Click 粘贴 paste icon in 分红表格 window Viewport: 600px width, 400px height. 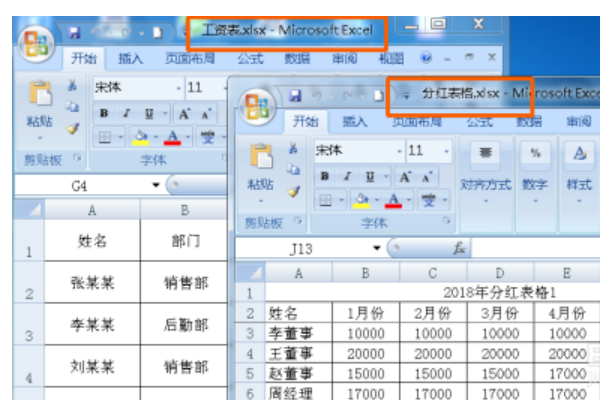pyautogui.click(x=261, y=156)
